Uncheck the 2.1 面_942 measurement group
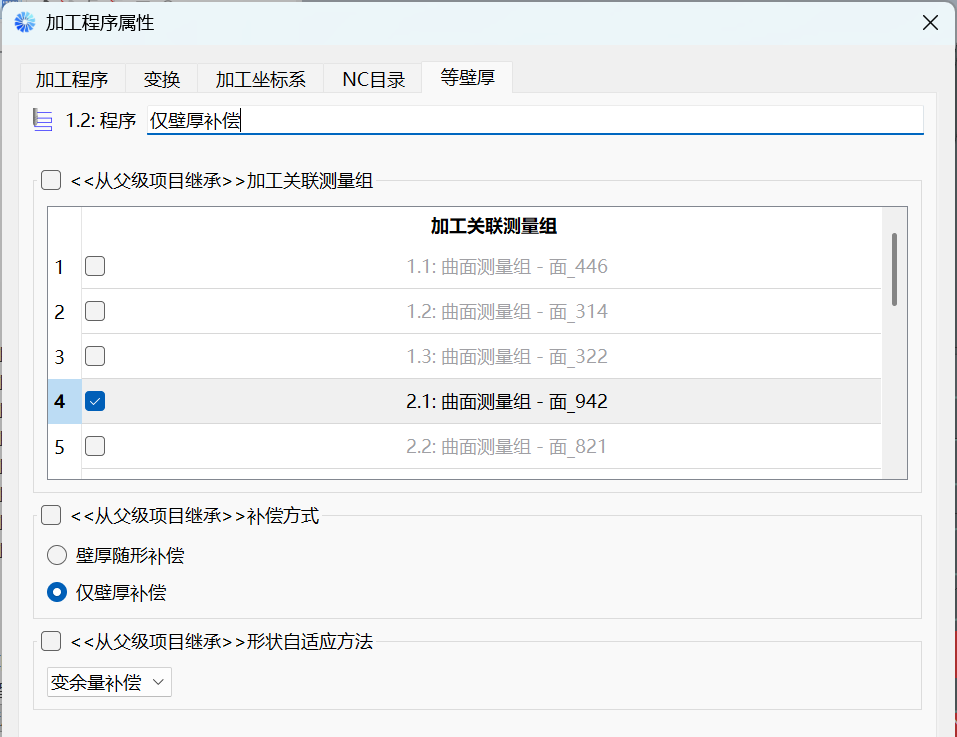Viewport: 957px width, 737px height. [94, 401]
